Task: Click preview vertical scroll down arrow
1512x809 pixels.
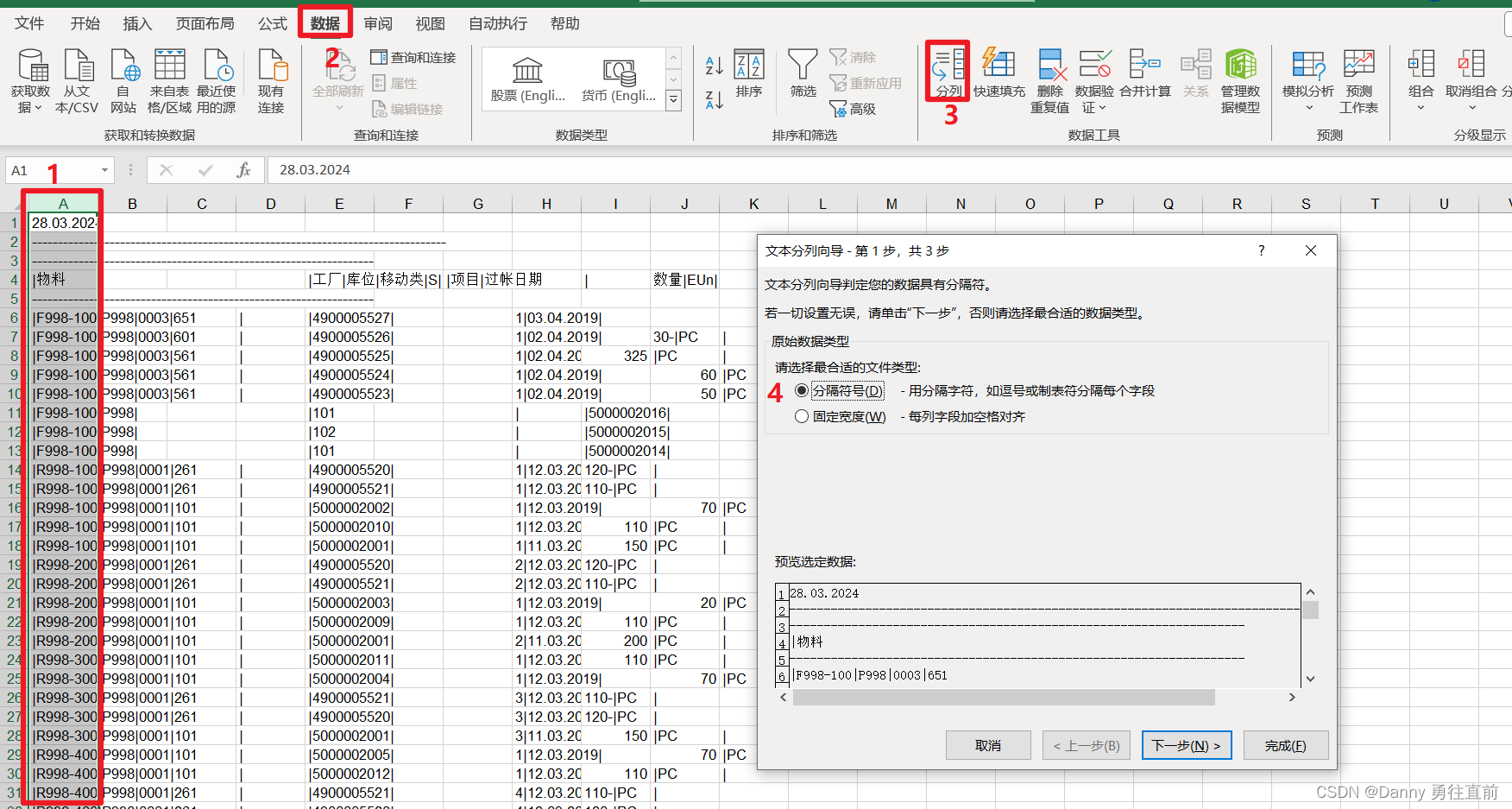Action: (x=1310, y=679)
